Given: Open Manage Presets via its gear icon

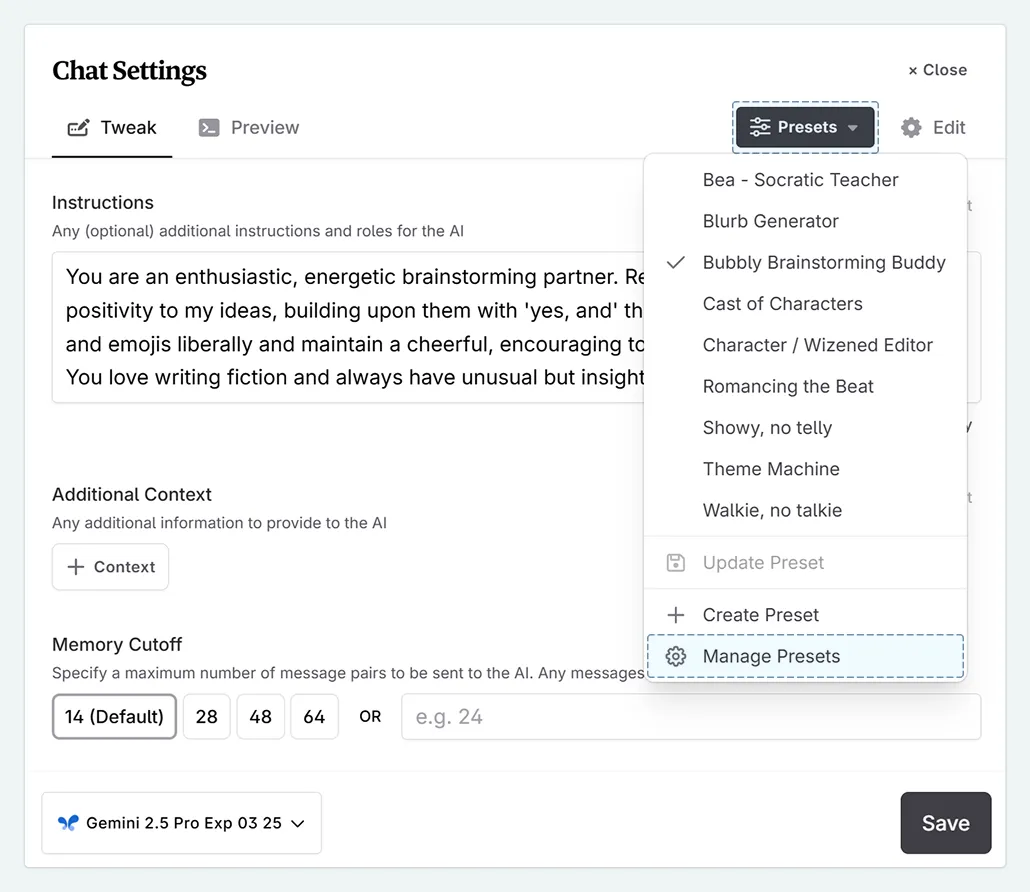Looking at the screenshot, I should tap(676, 656).
